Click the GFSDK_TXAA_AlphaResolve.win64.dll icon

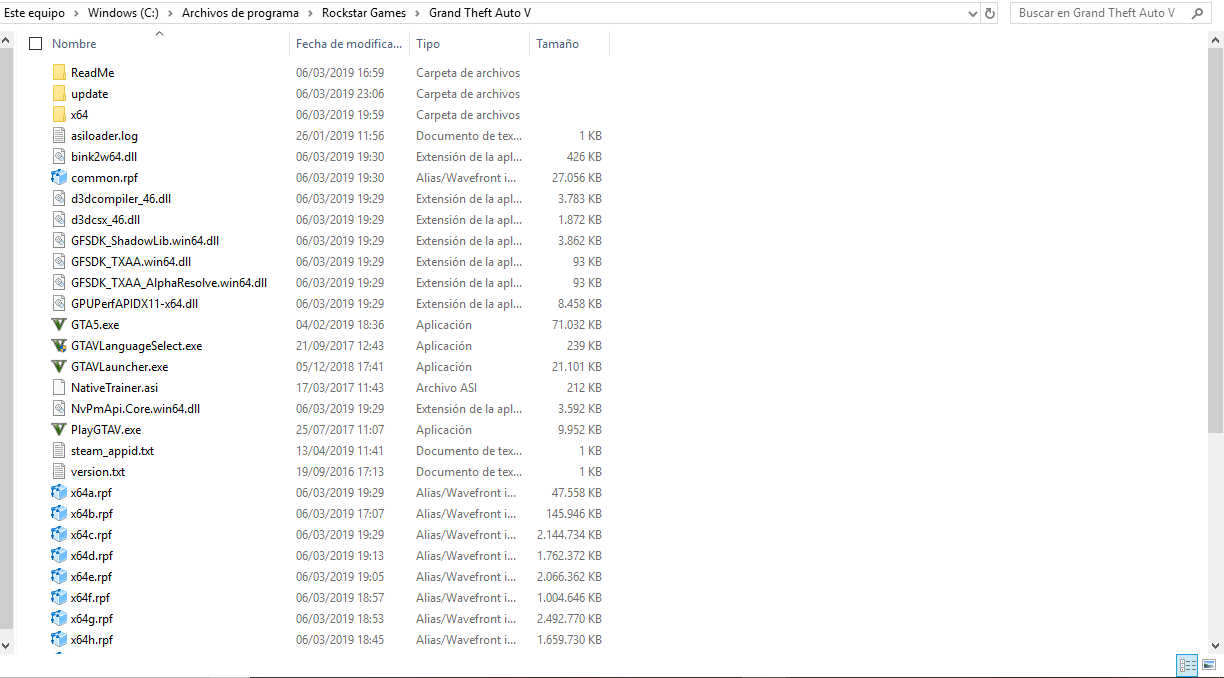pos(59,283)
